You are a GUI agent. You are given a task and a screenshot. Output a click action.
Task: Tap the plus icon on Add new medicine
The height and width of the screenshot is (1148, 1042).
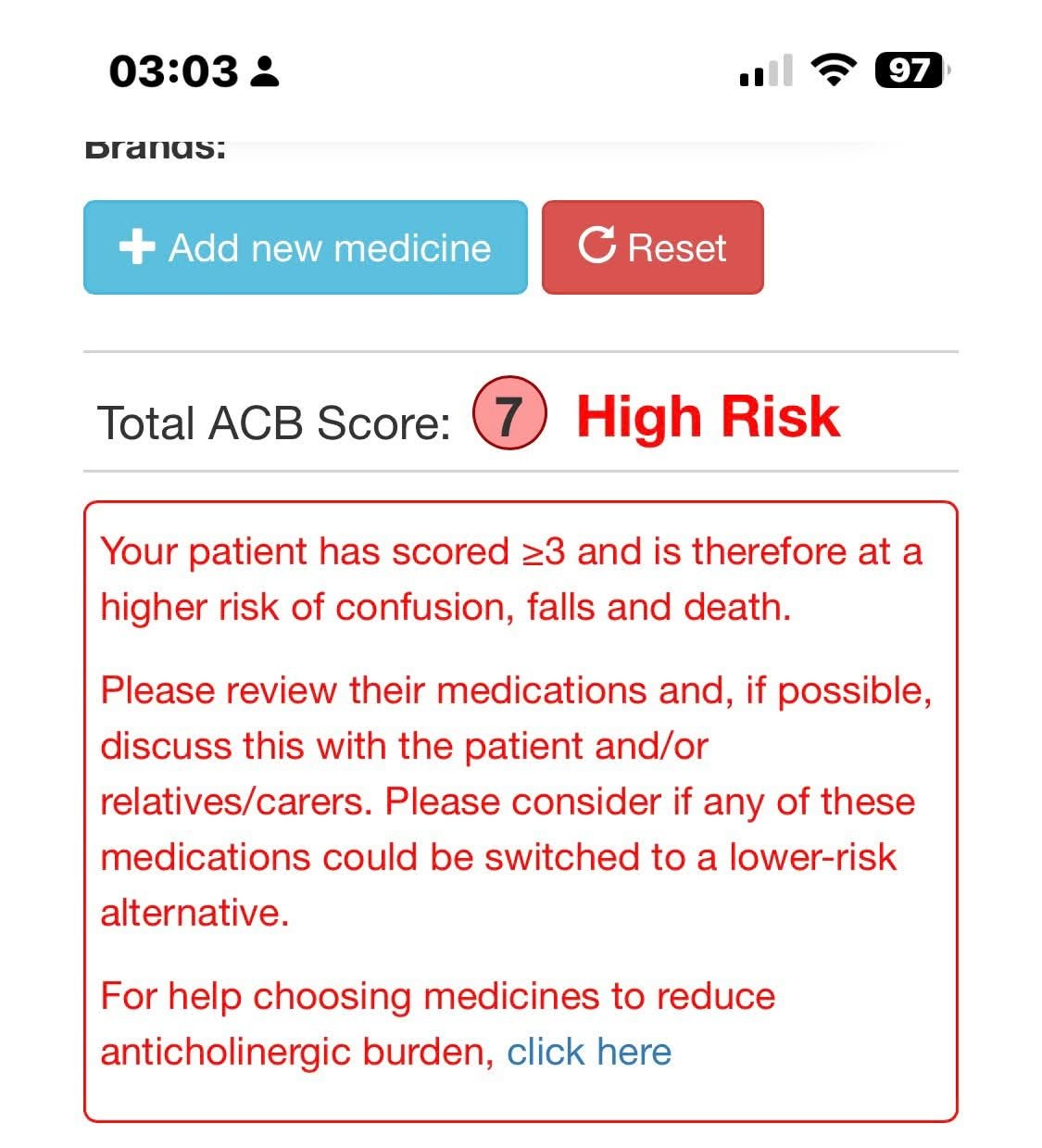(137, 247)
